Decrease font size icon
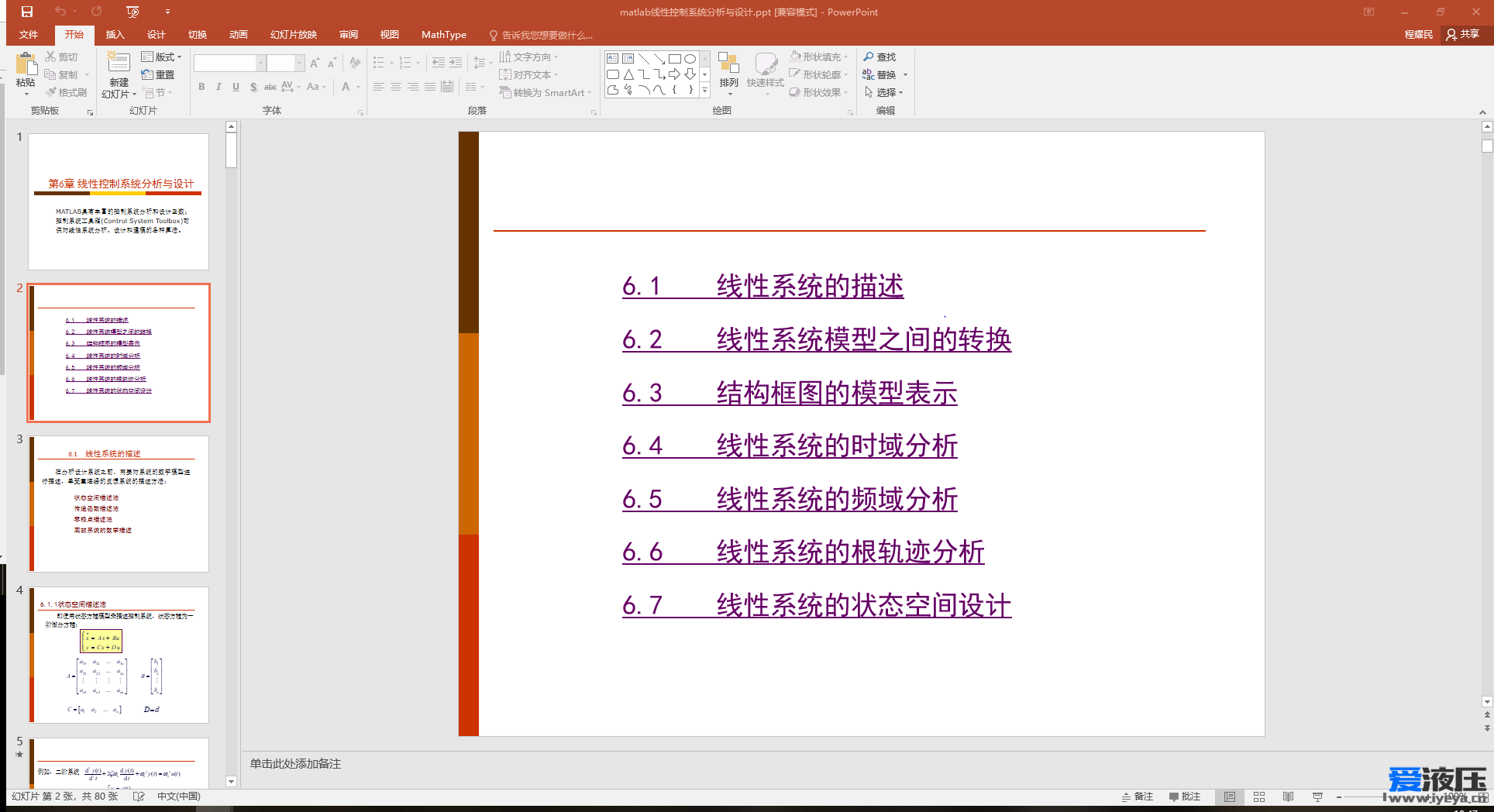Image resolution: width=1494 pixels, height=812 pixels. point(332,64)
